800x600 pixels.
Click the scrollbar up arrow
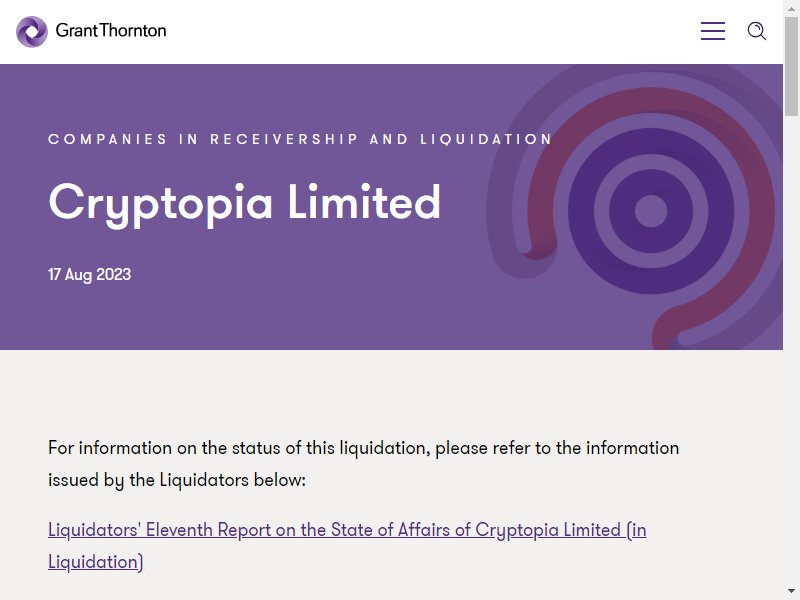791,9
